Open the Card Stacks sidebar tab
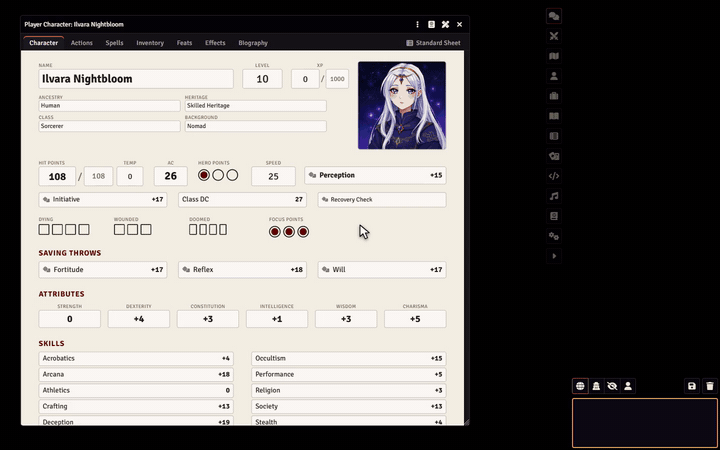The height and width of the screenshot is (450, 720). (554, 156)
